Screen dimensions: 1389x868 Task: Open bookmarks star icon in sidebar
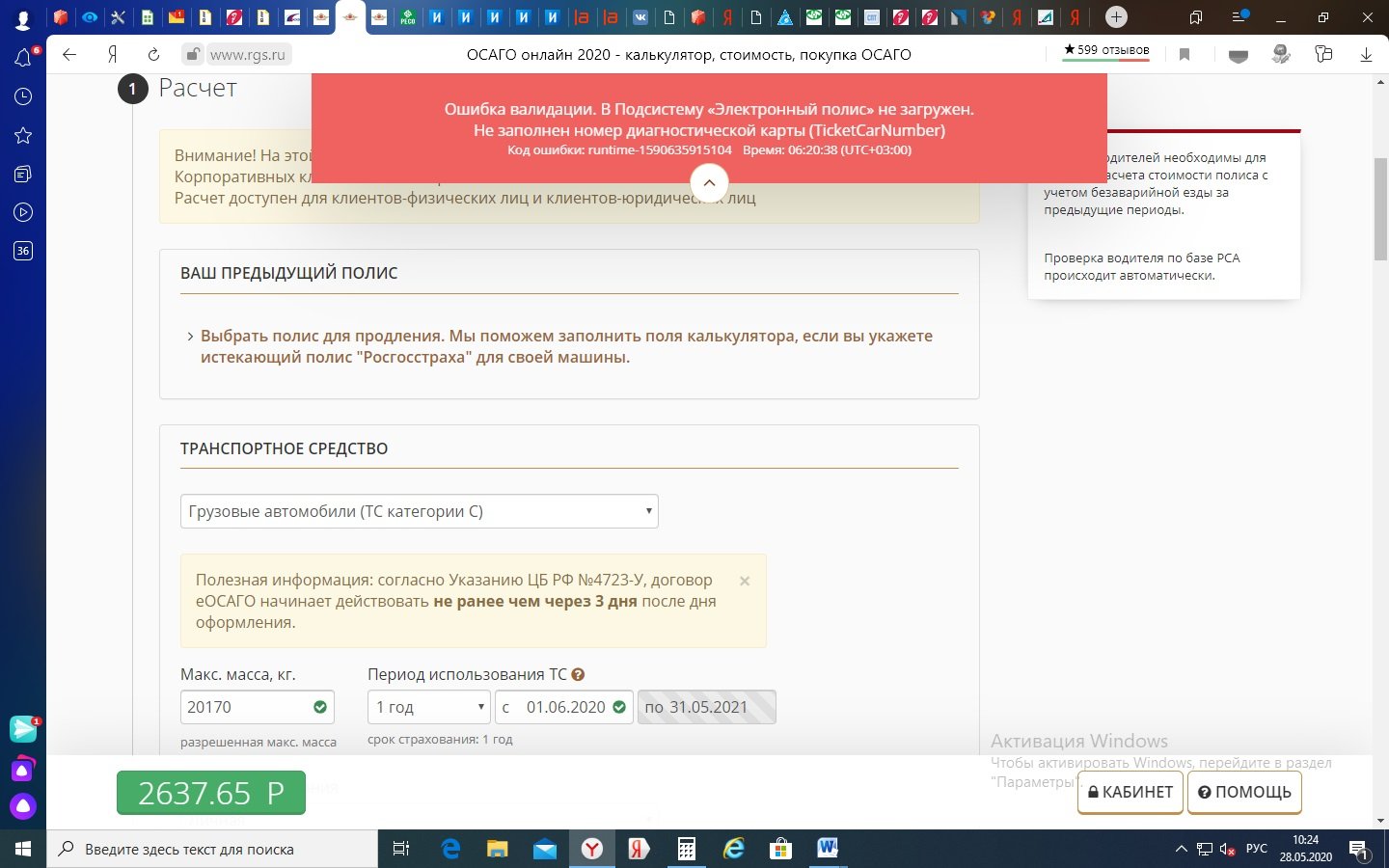click(x=23, y=135)
